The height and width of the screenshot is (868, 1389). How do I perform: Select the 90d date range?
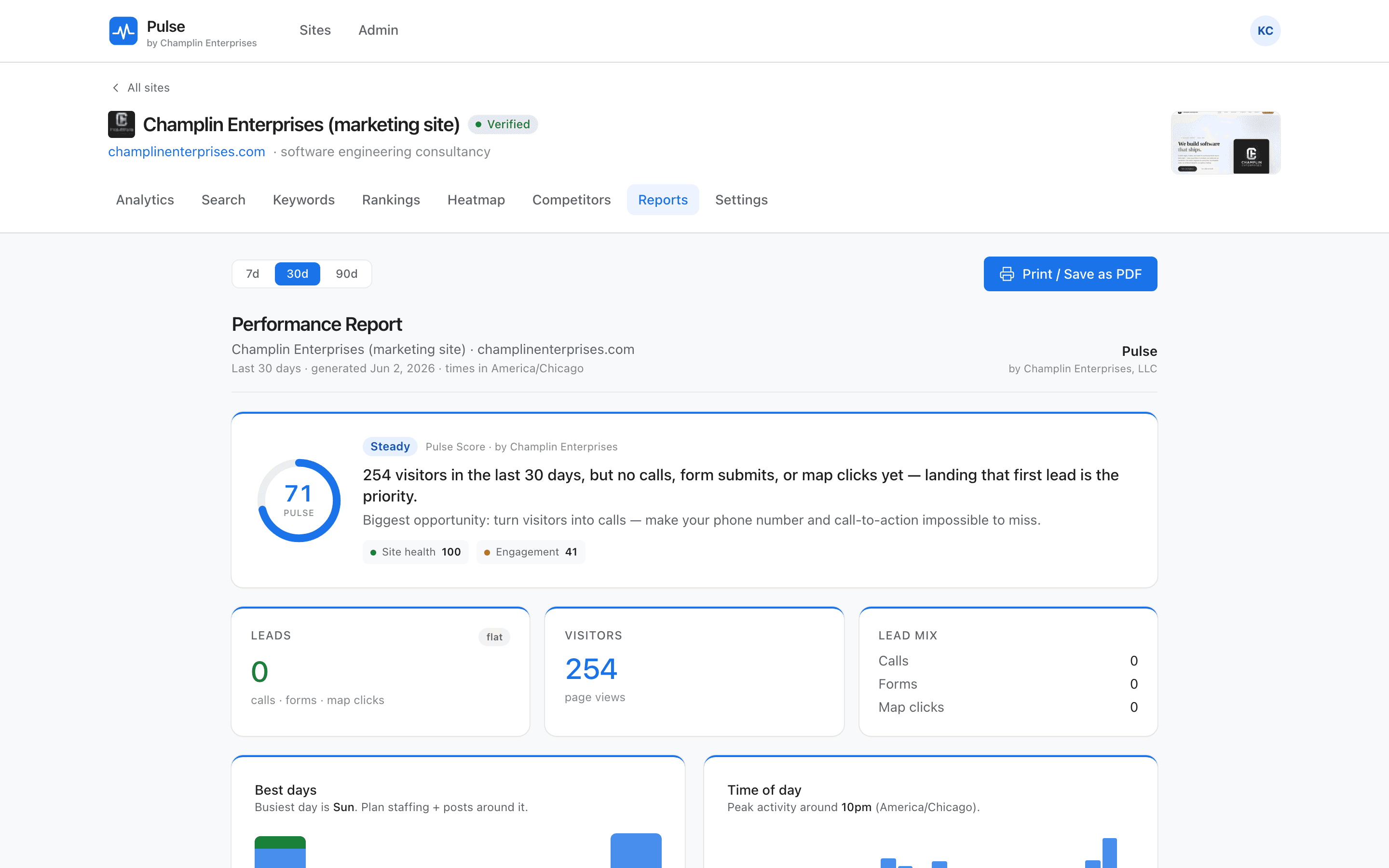pyautogui.click(x=346, y=274)
